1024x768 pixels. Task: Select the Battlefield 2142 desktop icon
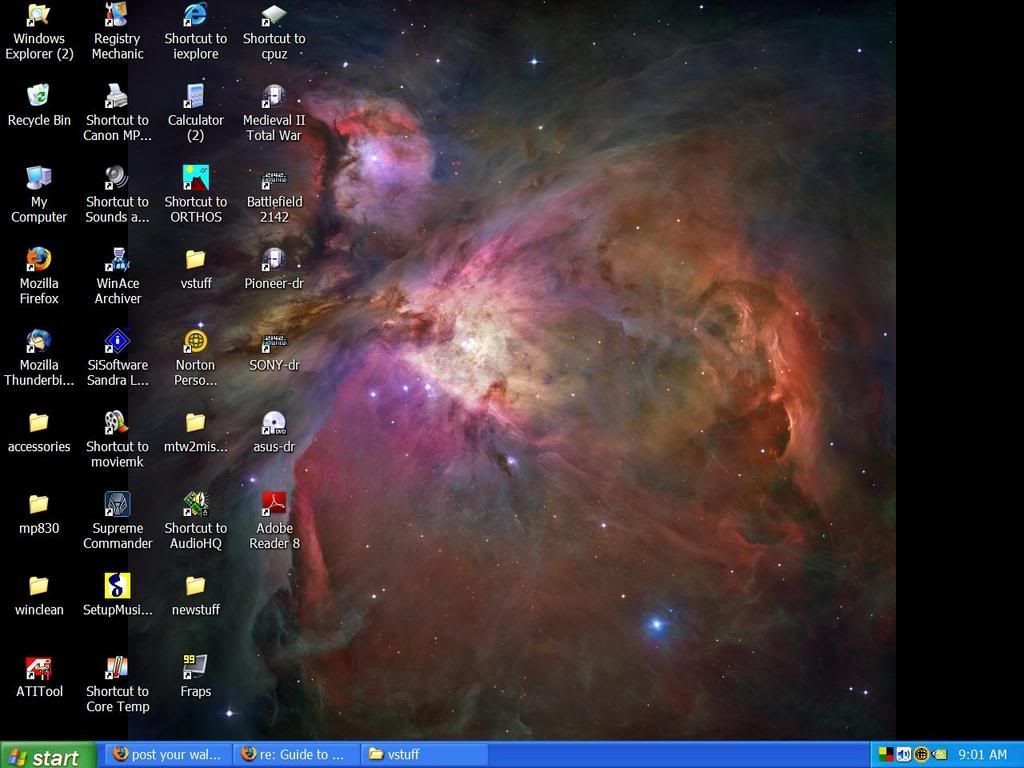(x=274, y=179)
